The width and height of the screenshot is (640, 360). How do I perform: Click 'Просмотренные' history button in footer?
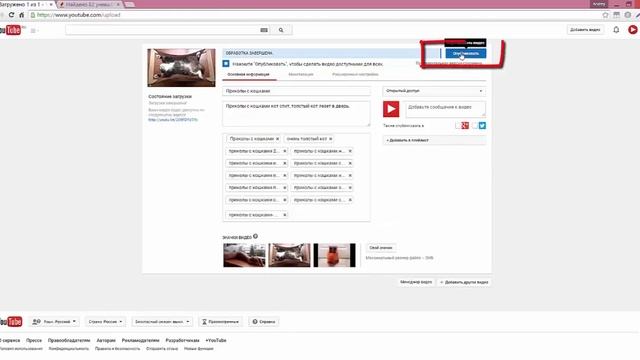[x=220, y=322]
